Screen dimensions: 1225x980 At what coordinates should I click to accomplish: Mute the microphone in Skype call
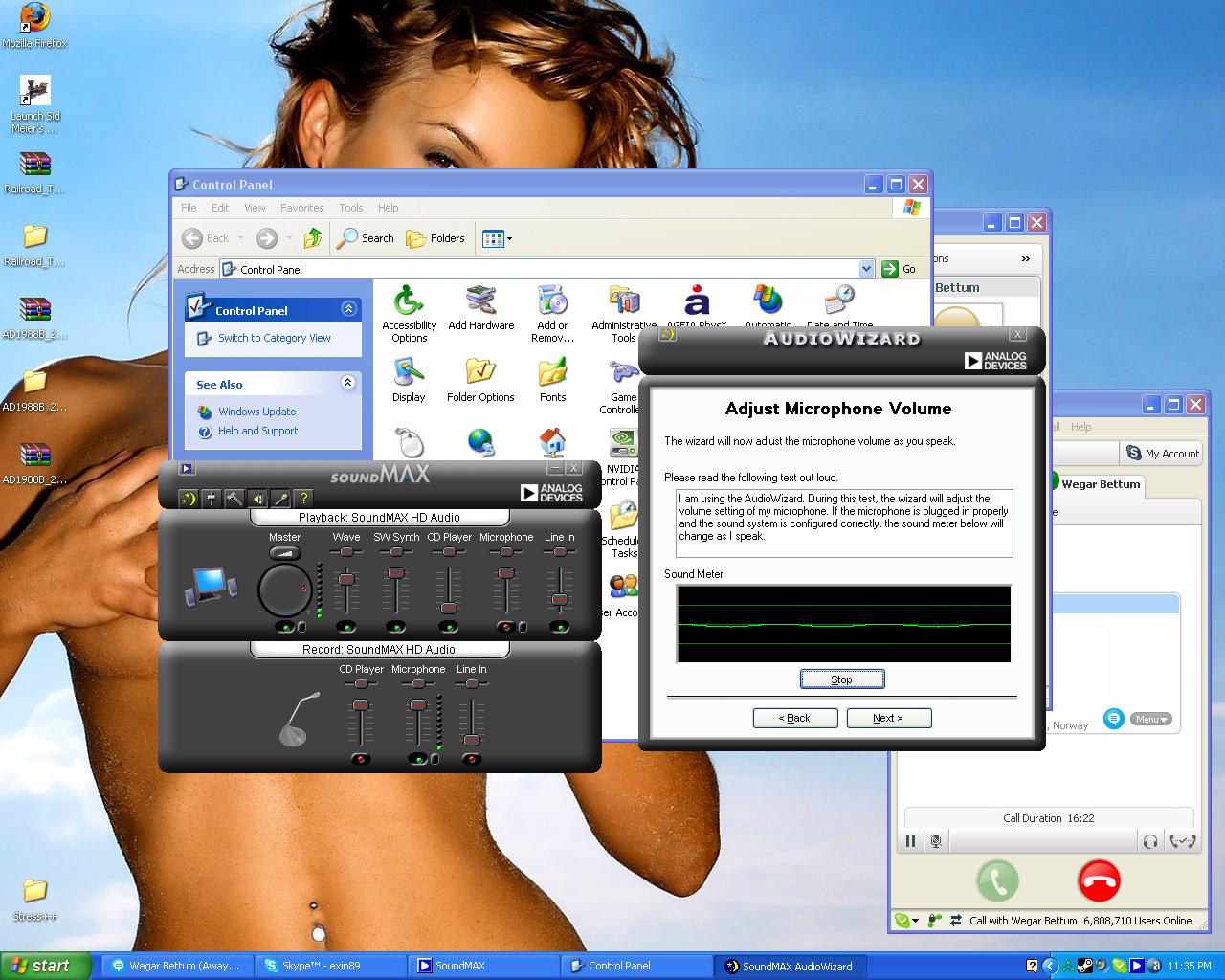[x=936, y=841]
